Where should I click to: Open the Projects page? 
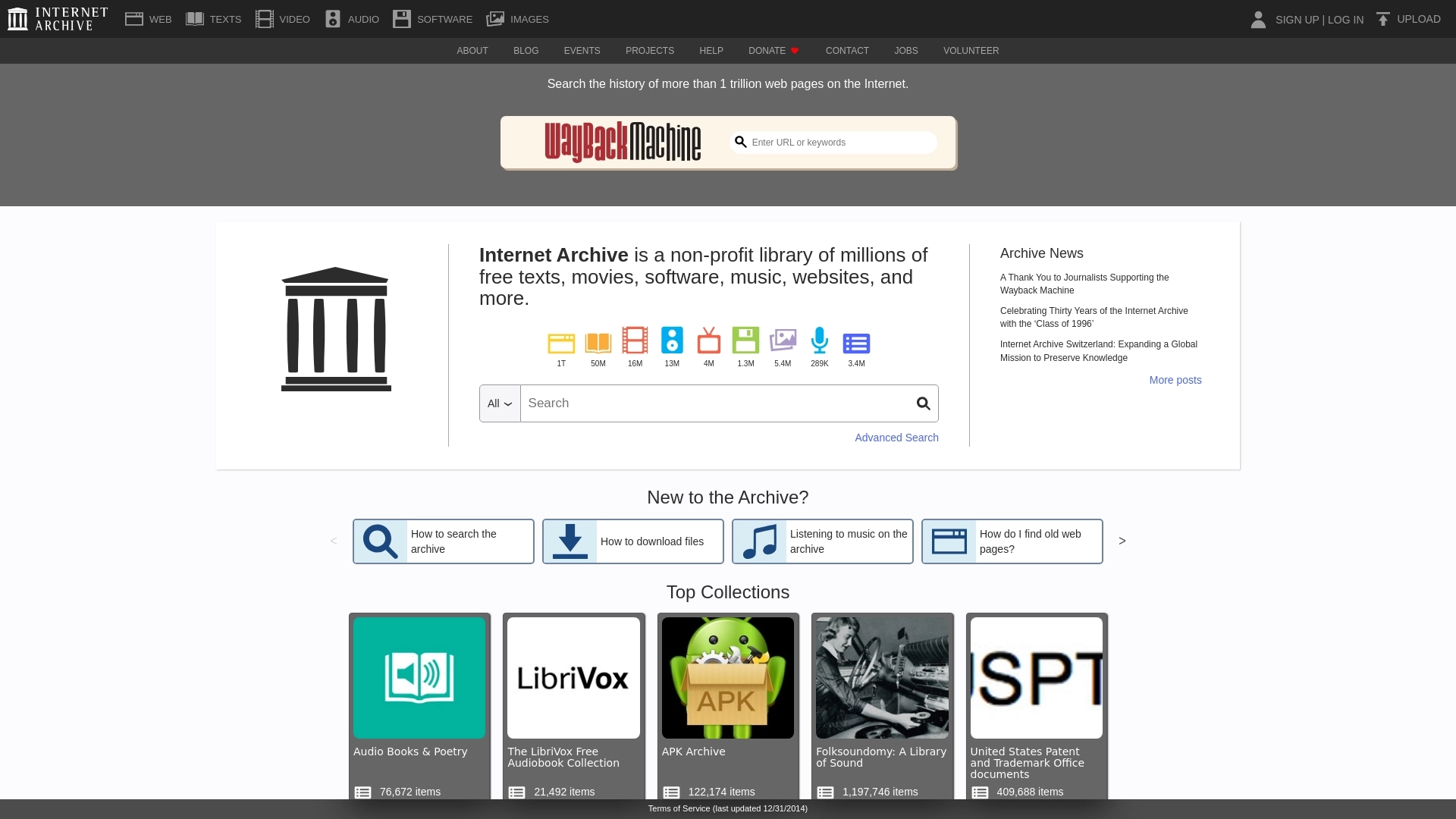pos(650,51)
